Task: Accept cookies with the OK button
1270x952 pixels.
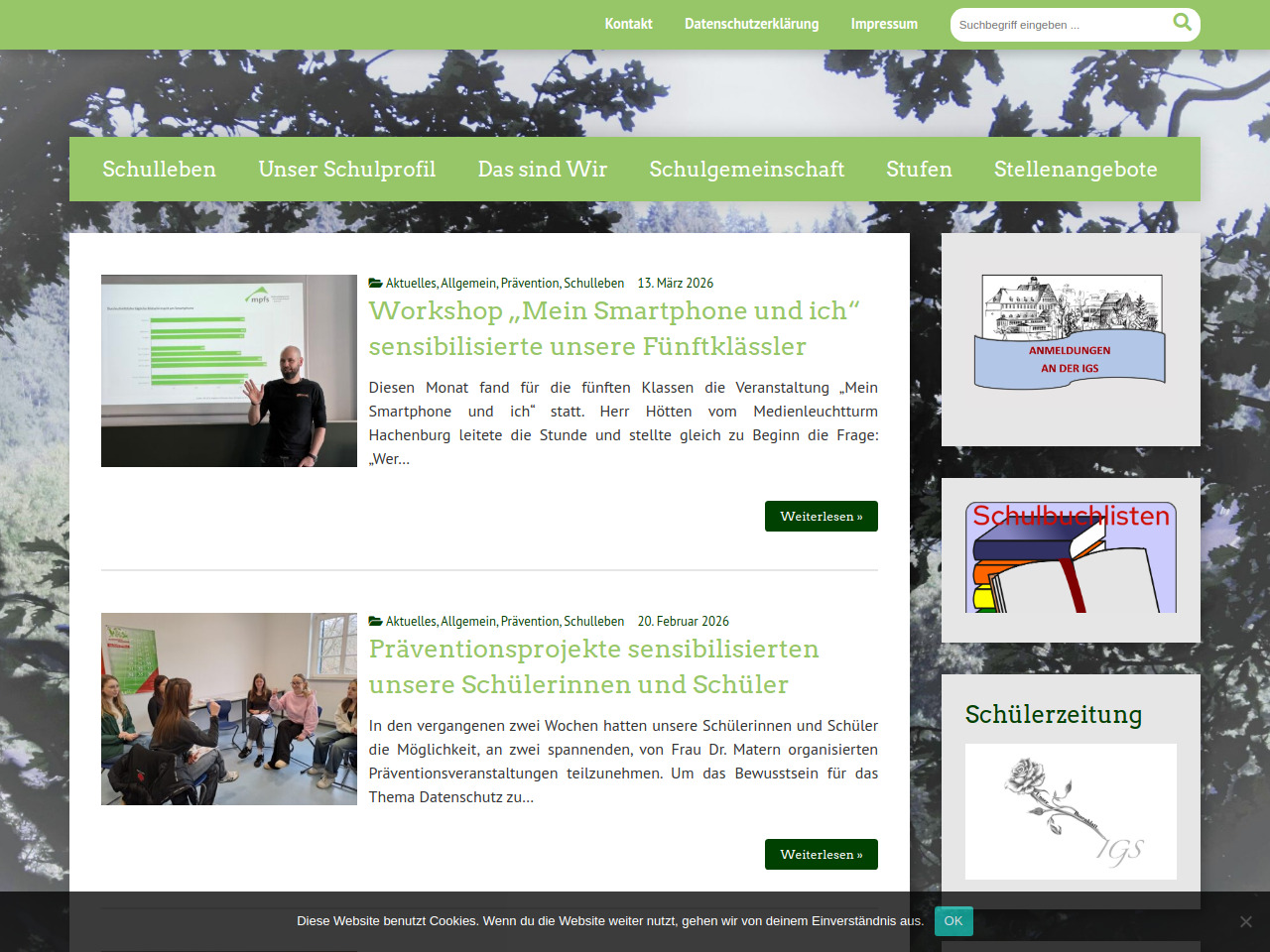Action: tap(952, 921)
